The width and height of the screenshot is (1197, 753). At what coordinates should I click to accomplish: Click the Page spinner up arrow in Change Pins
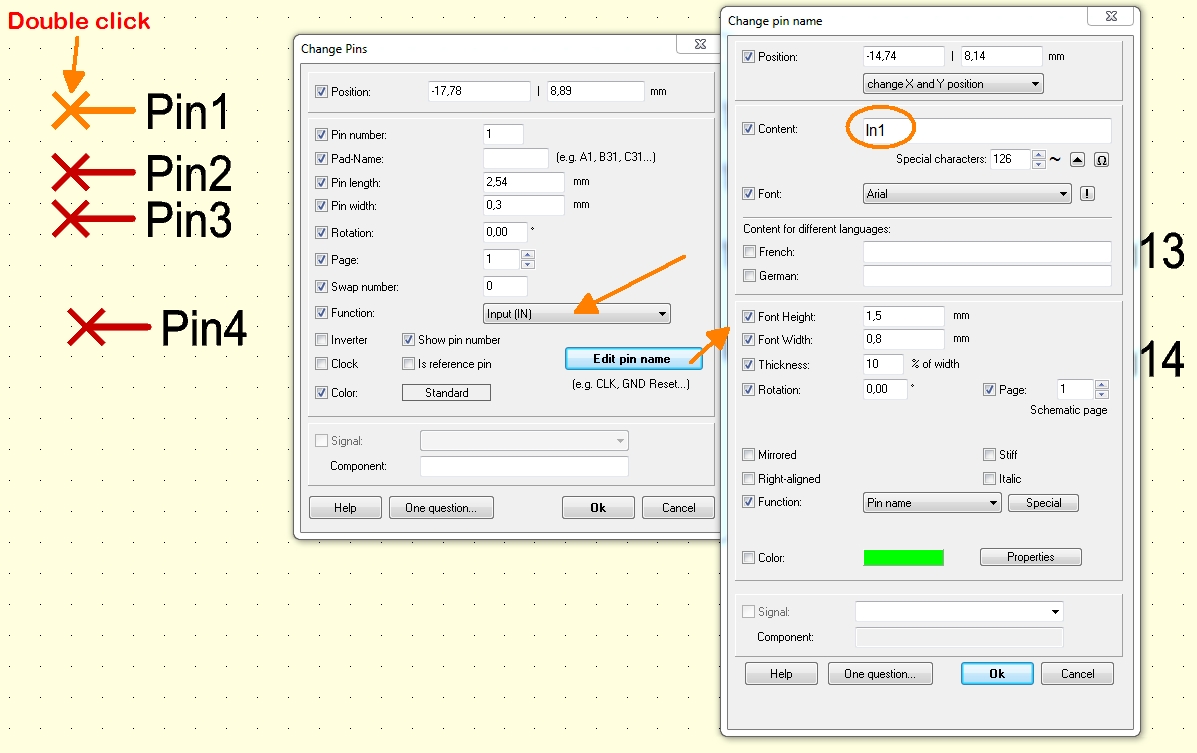(x=527, y=254)
